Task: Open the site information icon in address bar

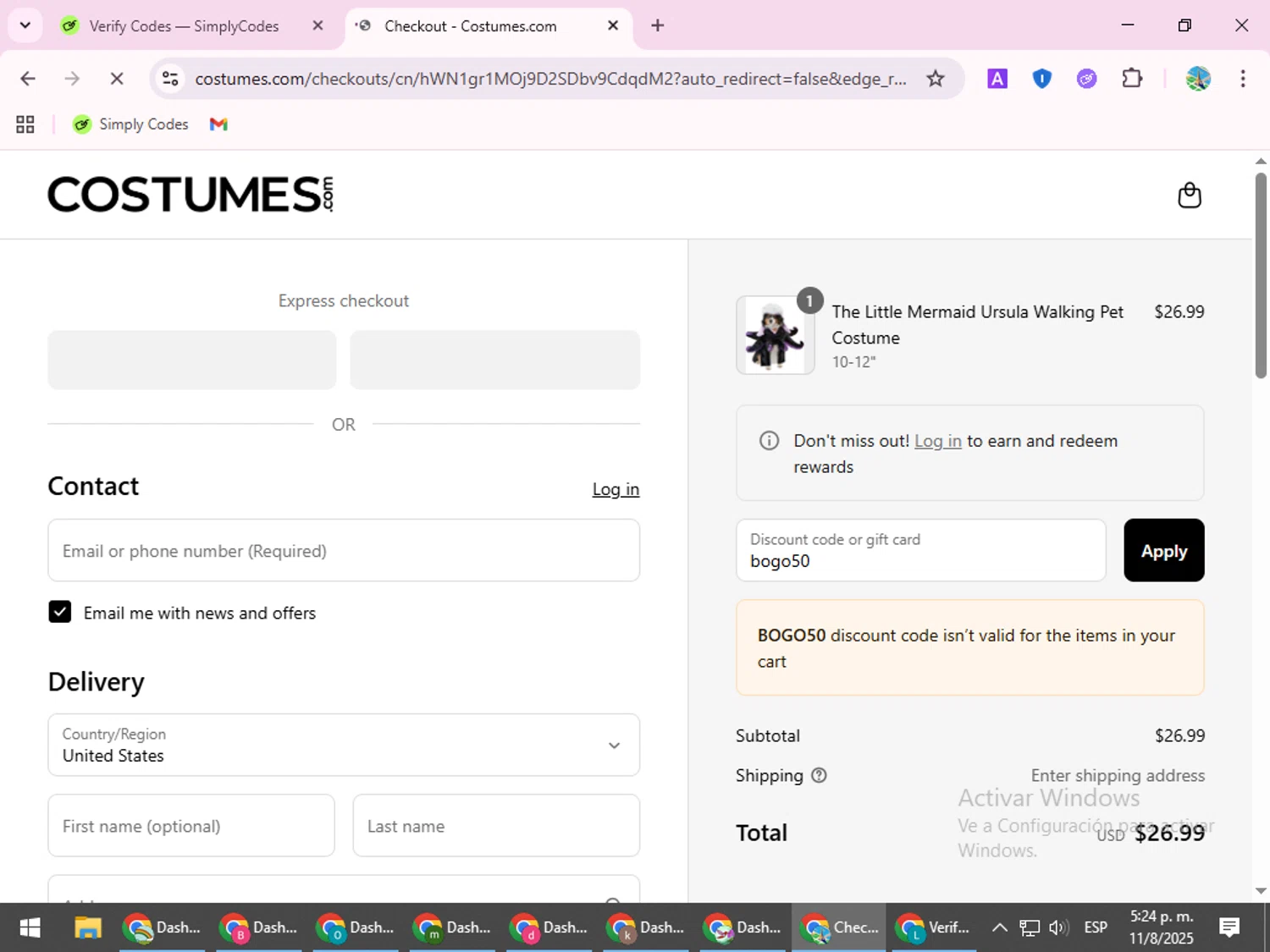Action: pyautogui.click(x=170, y=79)
